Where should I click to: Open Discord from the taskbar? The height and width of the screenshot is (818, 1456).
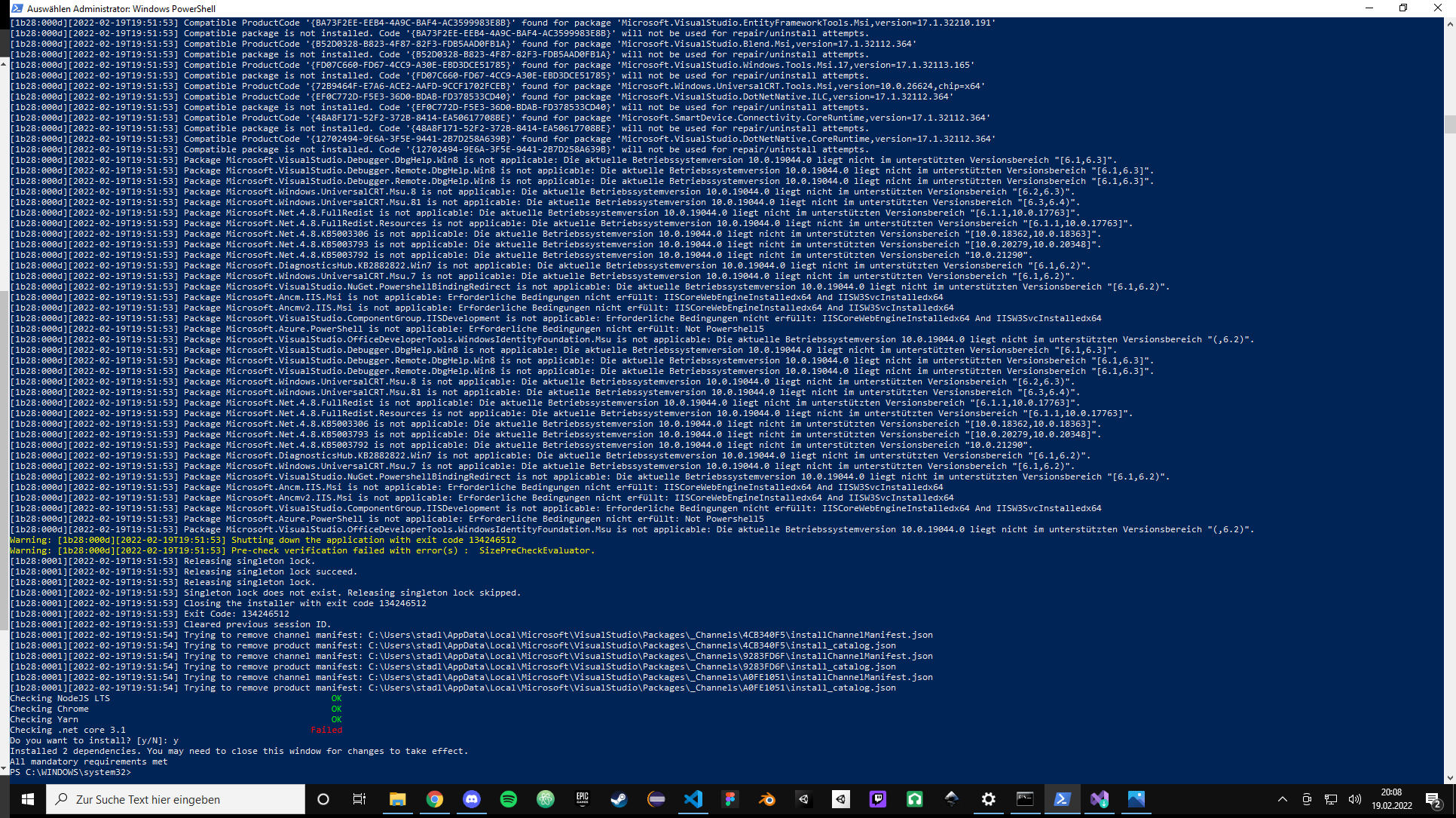pyautogui.click(x=471, y=799)
